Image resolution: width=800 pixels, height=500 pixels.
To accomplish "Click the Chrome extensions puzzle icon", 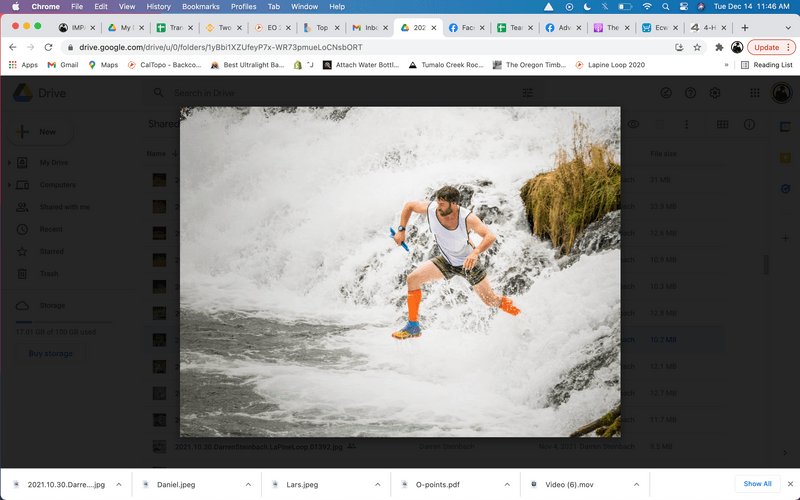I will pyautogui.click(x=718, y=47).
